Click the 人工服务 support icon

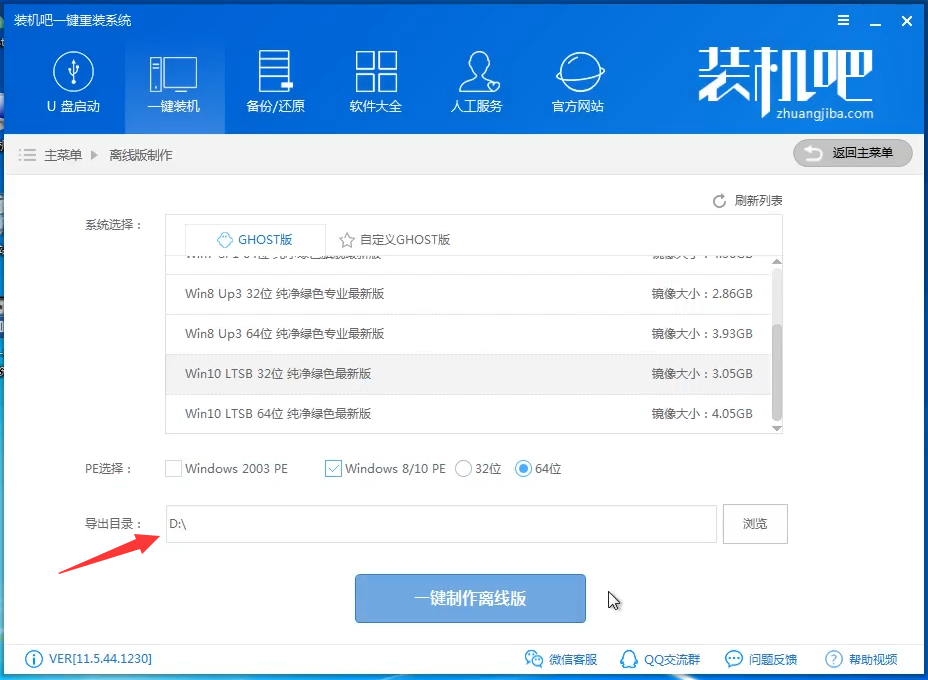(x=476, y=72)
